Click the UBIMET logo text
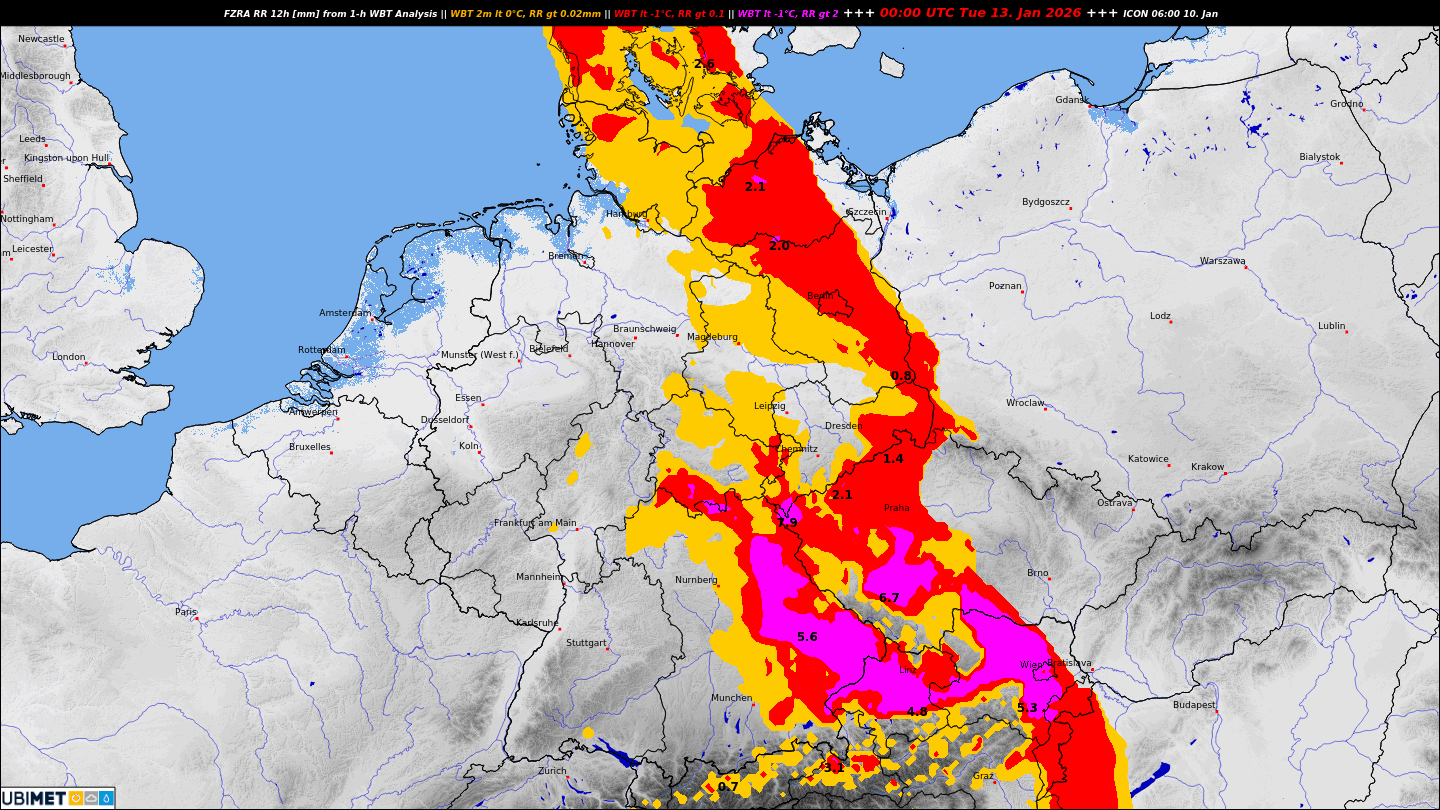Screen dimensions: 1440x810 point(34,798)
